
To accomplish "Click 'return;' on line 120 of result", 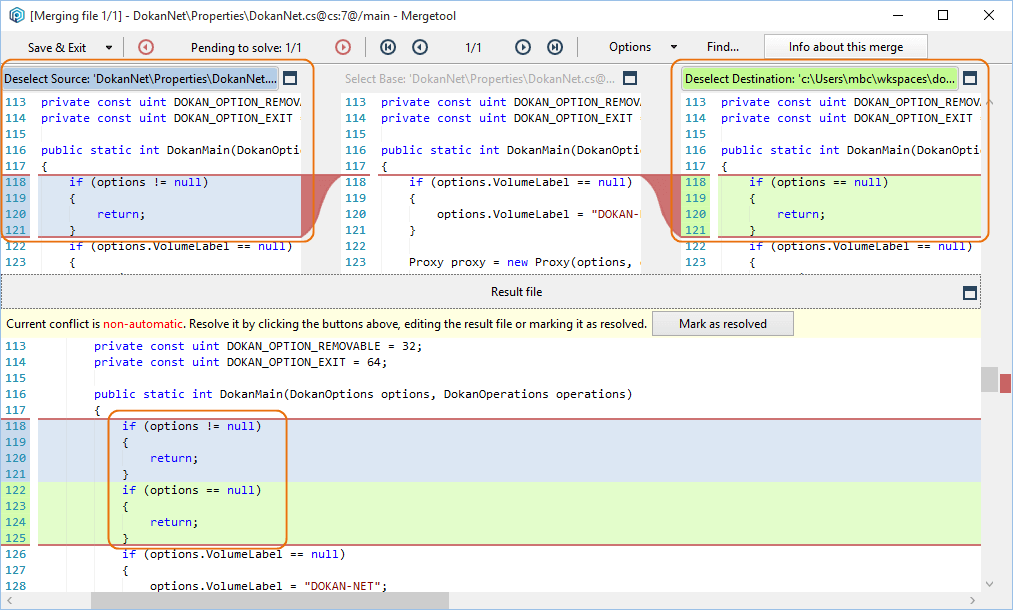I will click(174, 458).
